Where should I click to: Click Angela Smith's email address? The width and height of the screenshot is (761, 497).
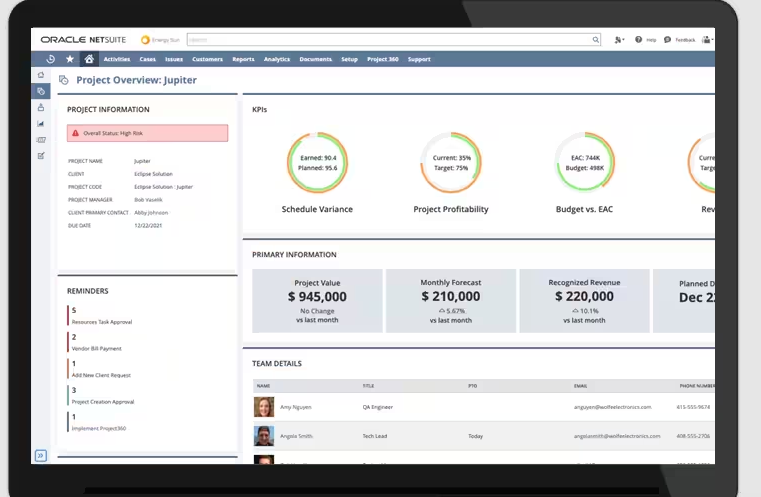pos(617,436)
